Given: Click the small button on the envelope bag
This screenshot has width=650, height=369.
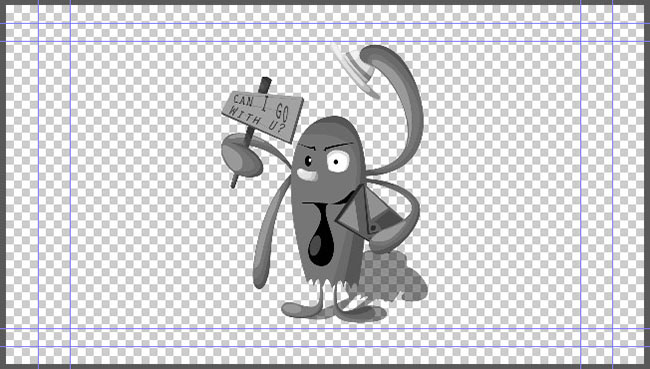Looking at the screenshot, I should pyautogui.click(x=373, y=228).
